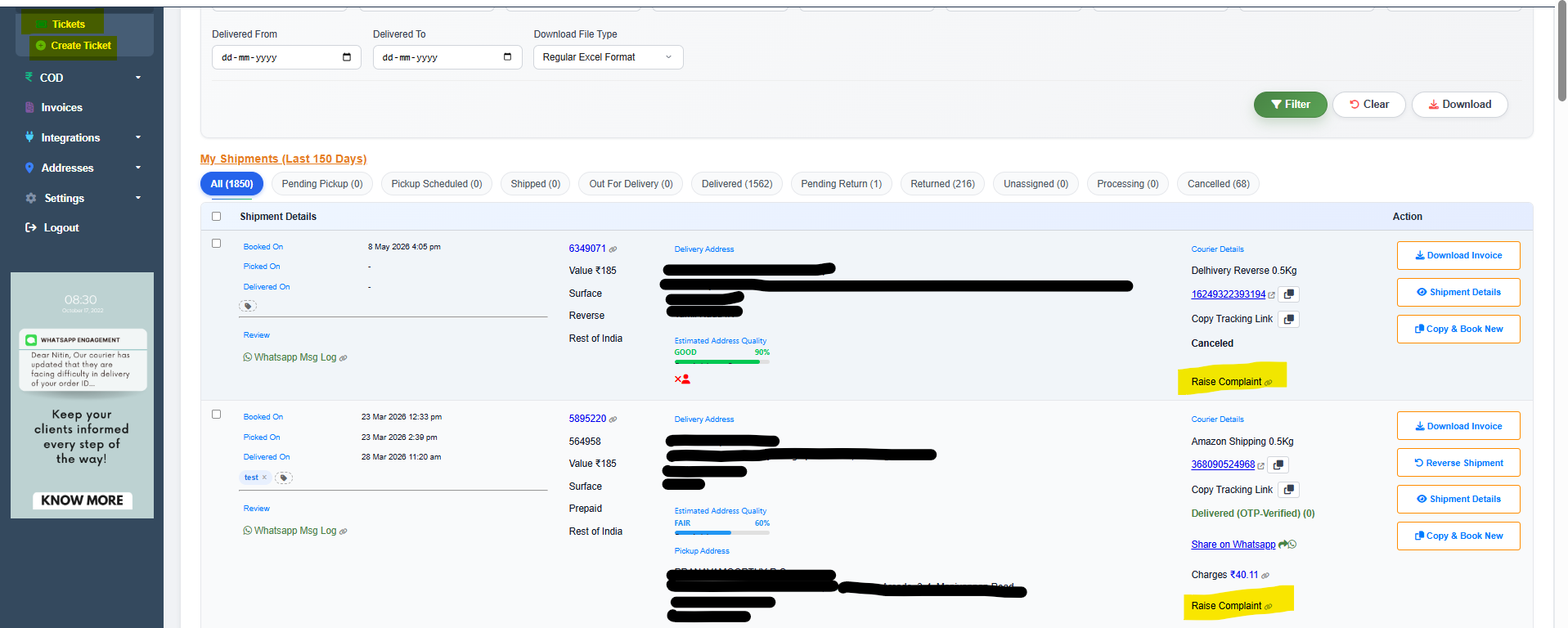Copy tracking number 368090524968 icon

pyautogui.click(x=1278, y=464)
